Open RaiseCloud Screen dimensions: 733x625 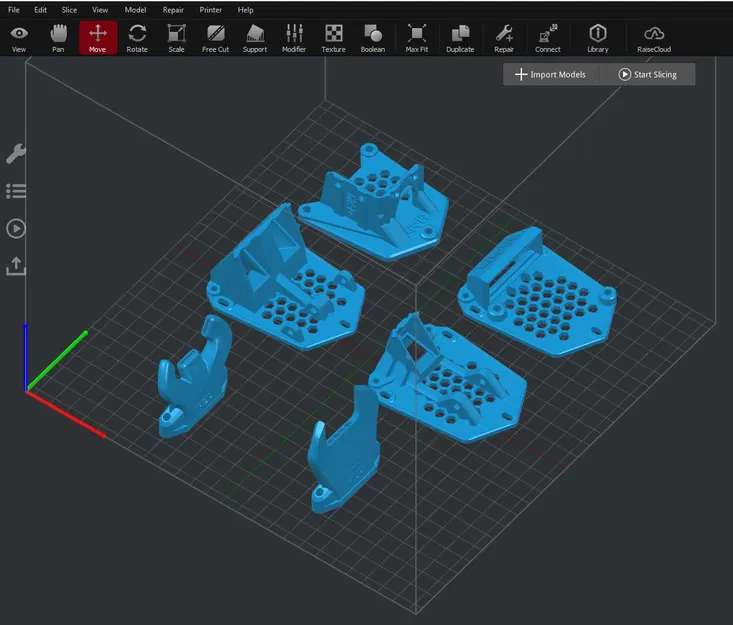pyautogui.click(x=654, y=38)
